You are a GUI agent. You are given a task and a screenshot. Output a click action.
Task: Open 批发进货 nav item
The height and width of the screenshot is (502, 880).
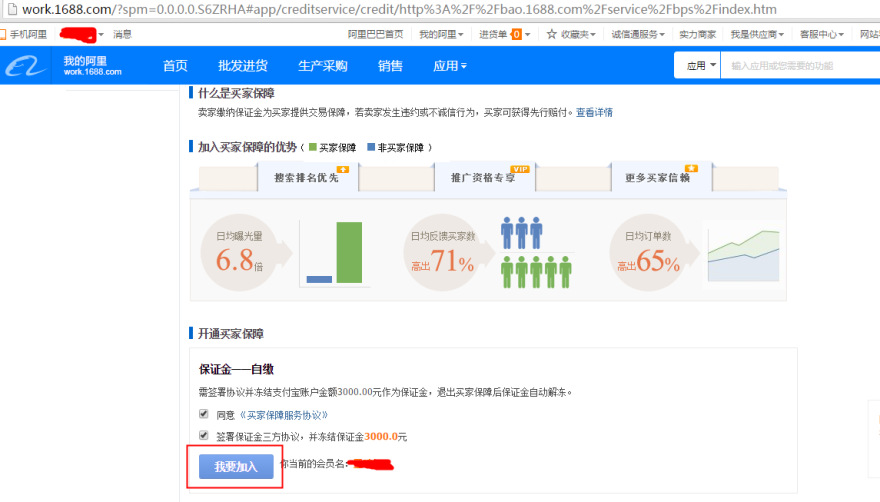[x=242, y=66]
